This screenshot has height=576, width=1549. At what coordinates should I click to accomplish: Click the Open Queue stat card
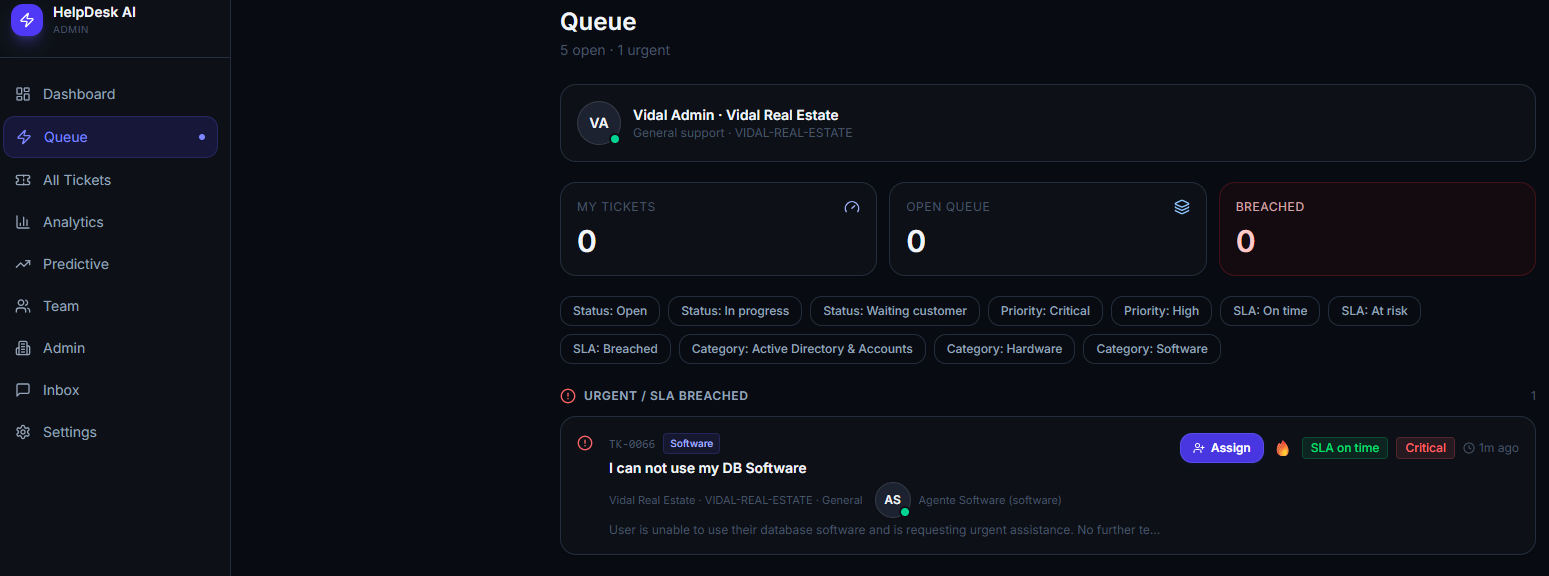click(x=1048, y=229)
